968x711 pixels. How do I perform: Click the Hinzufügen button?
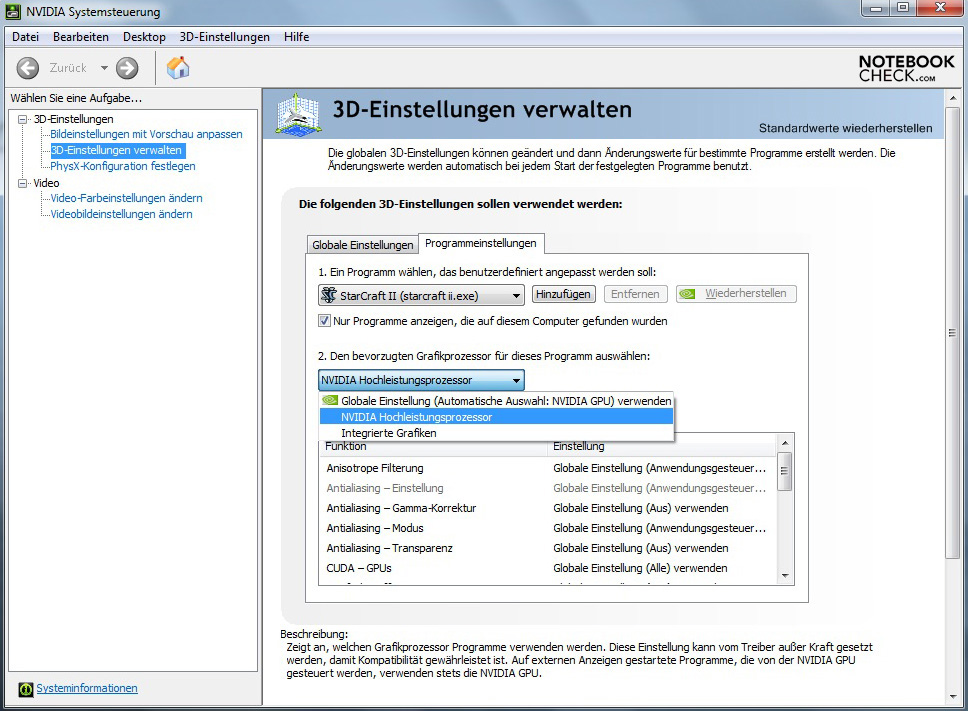(x=563, y=294)
